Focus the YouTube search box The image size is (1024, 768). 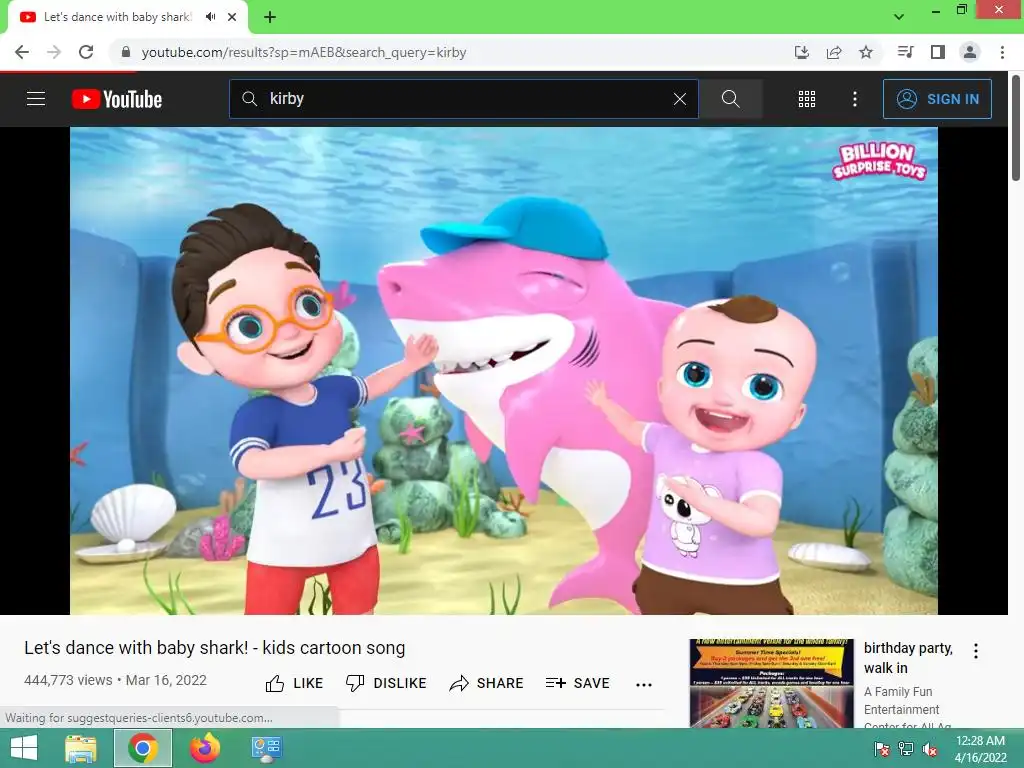pyautogui.click(x=464, y=99)
